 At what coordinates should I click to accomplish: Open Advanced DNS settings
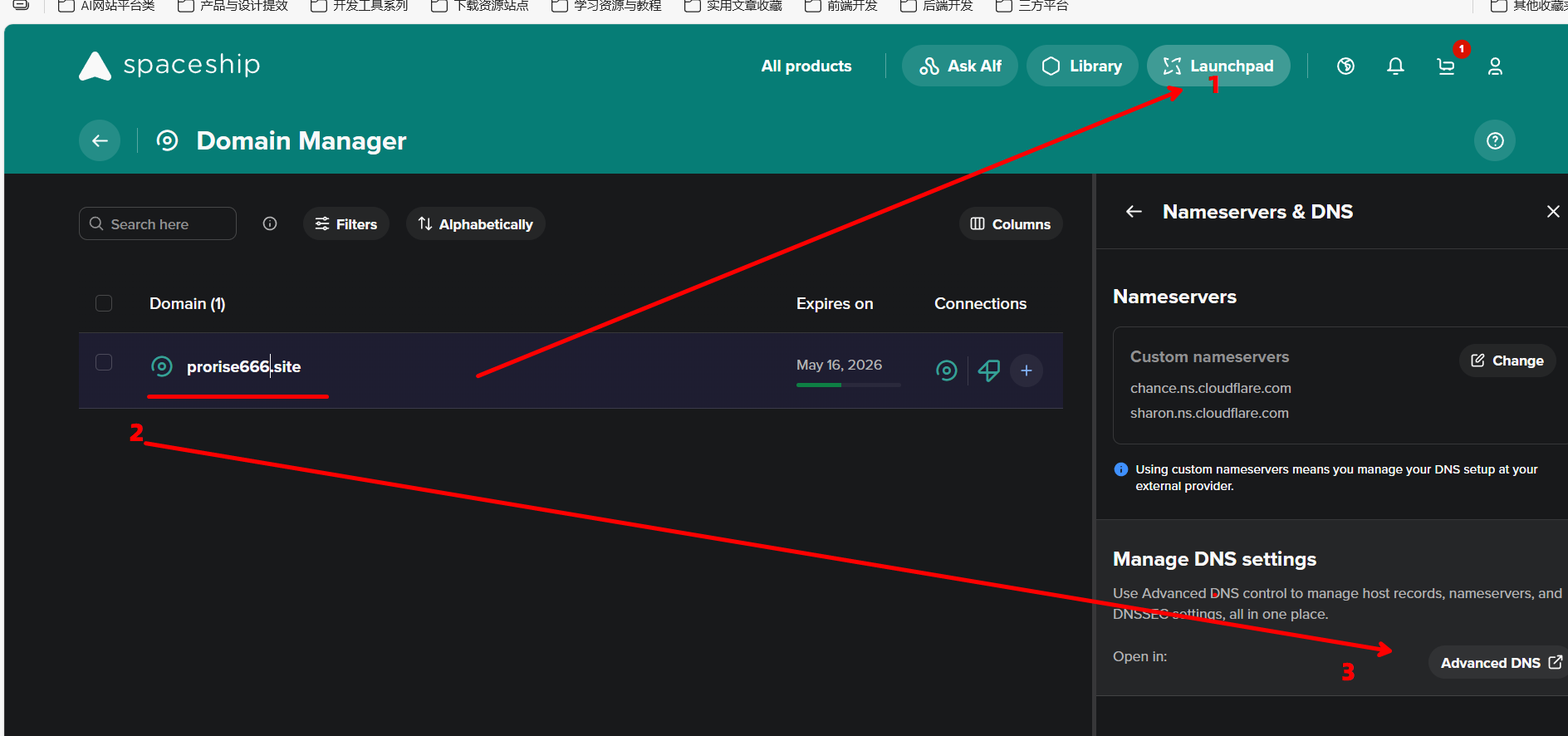point(1499,663)
